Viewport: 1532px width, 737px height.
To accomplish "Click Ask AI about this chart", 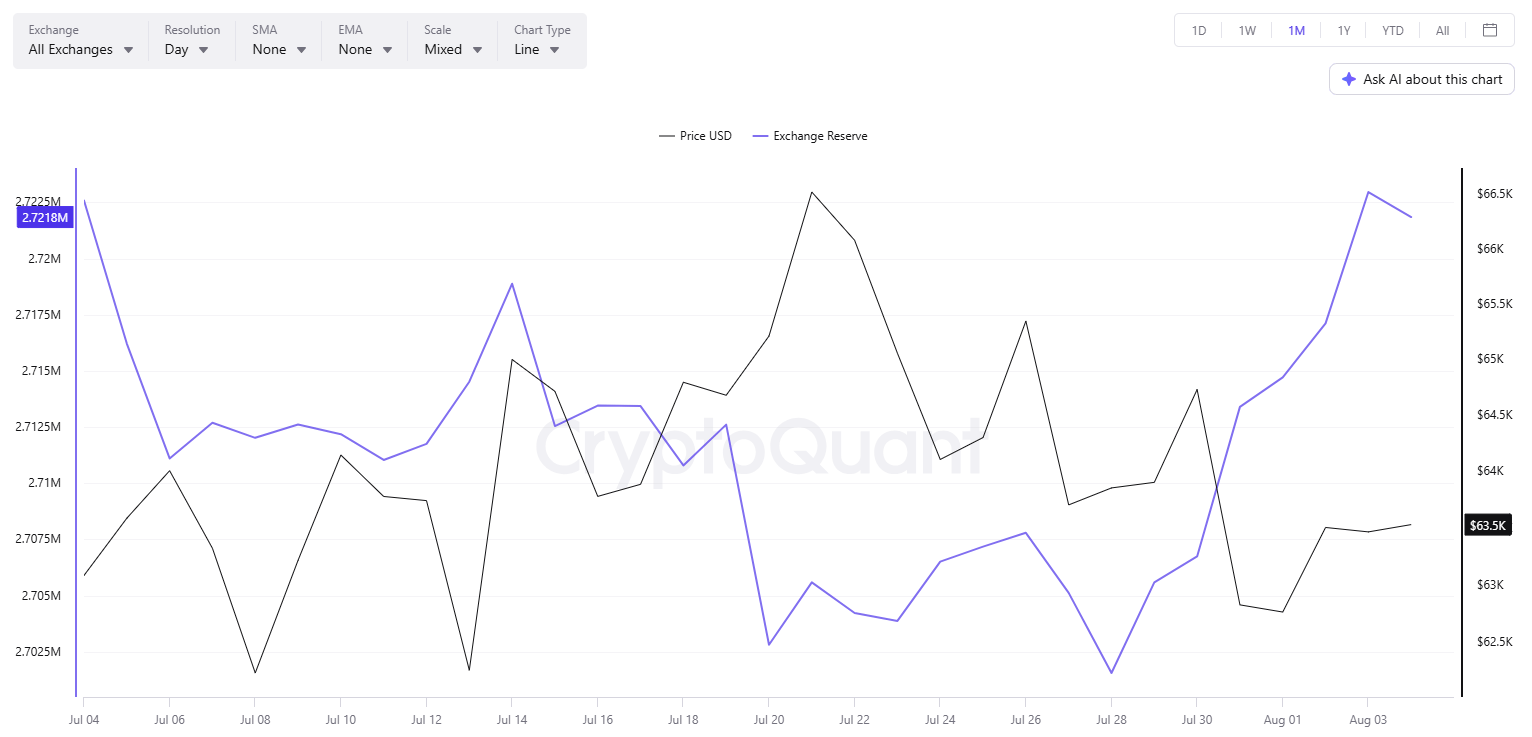I will (x=1422, y=79).
